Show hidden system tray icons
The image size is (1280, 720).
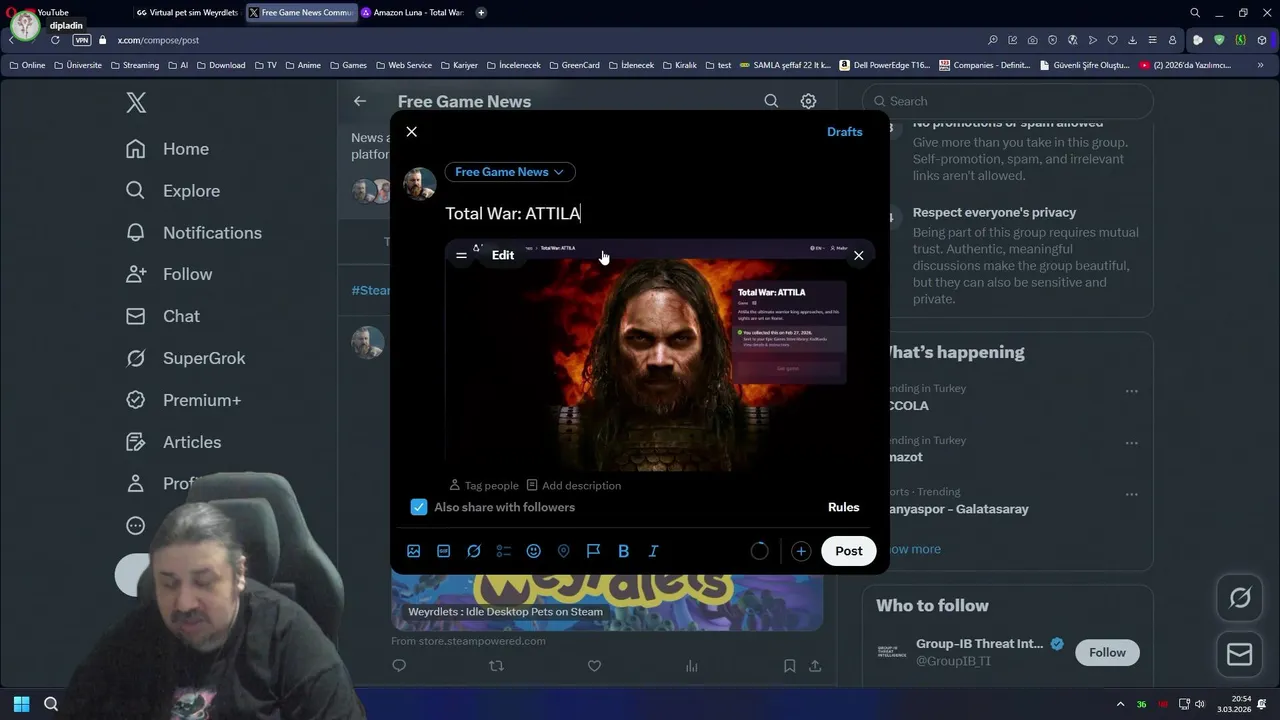[x=1120, y=704]
